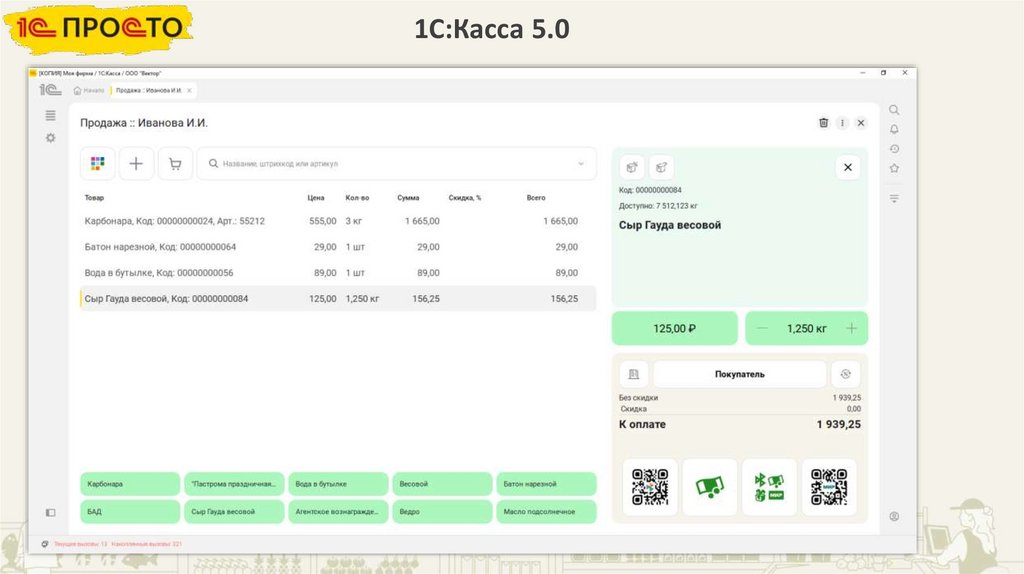
Task: Click the second box icon in product card
Action: tap(661, 167)
